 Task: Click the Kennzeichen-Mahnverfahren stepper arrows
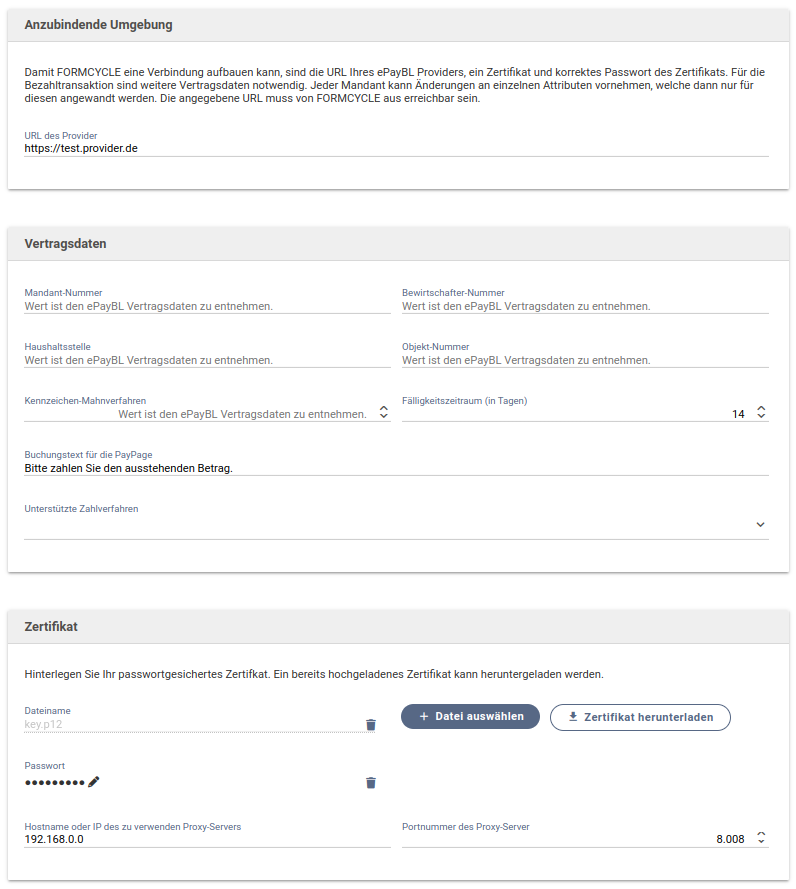[x=384, y=413]
